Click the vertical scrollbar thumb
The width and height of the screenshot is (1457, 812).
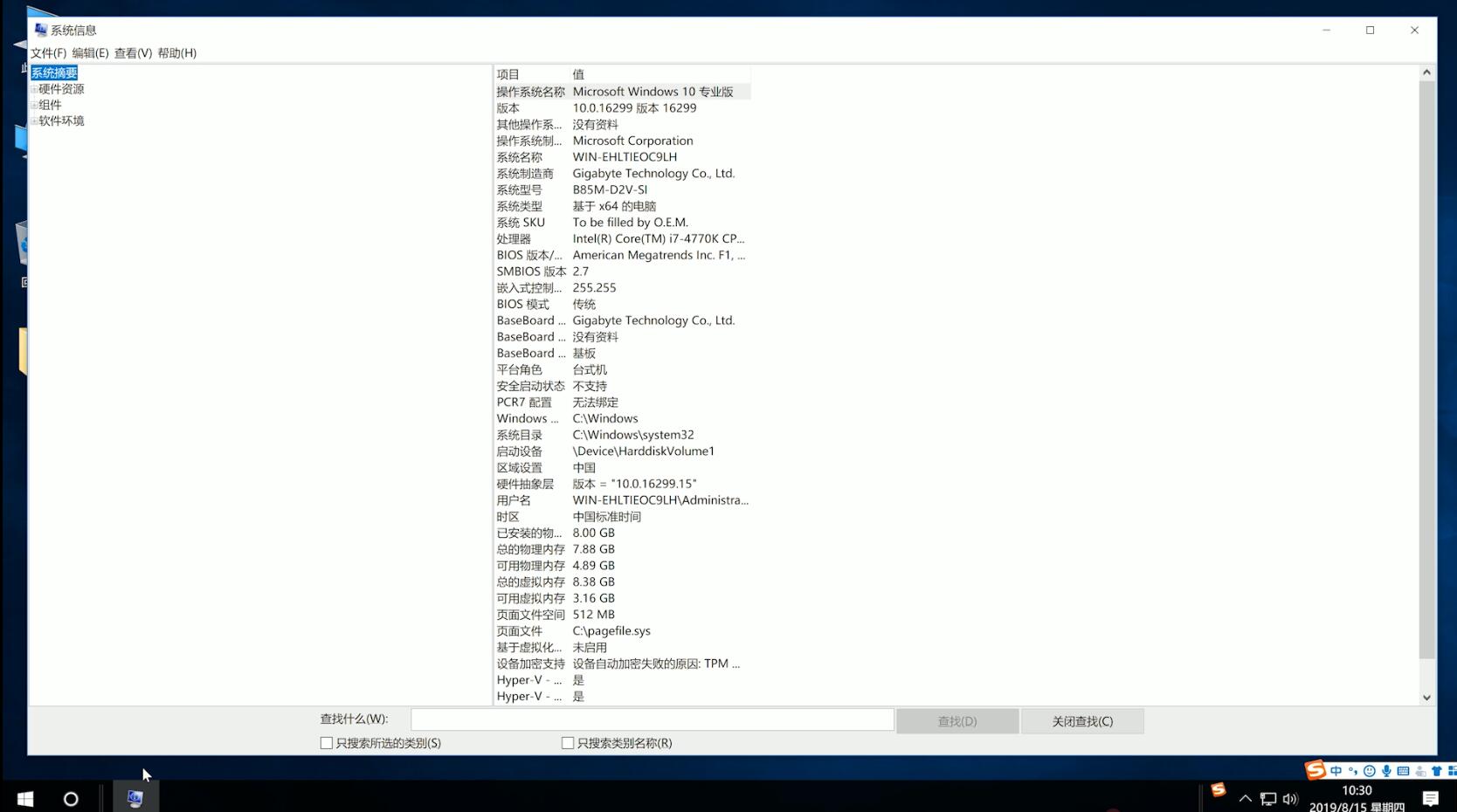(x=1426, y=369)
